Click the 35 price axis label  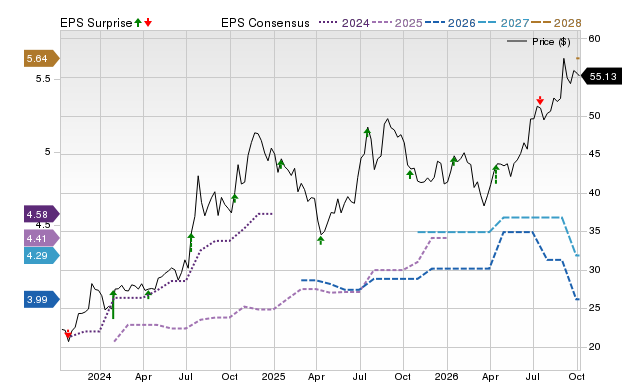point(594,231)
